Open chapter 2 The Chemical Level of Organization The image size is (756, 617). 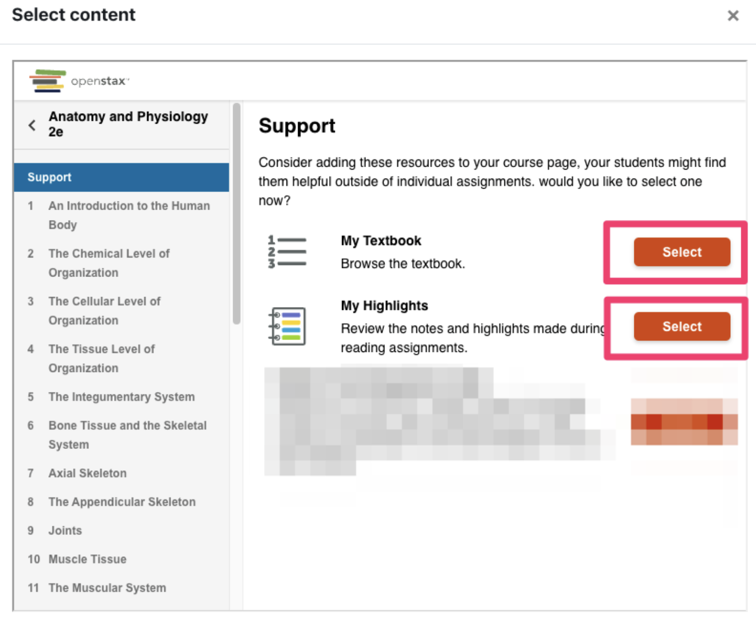(x=108, y=263)
